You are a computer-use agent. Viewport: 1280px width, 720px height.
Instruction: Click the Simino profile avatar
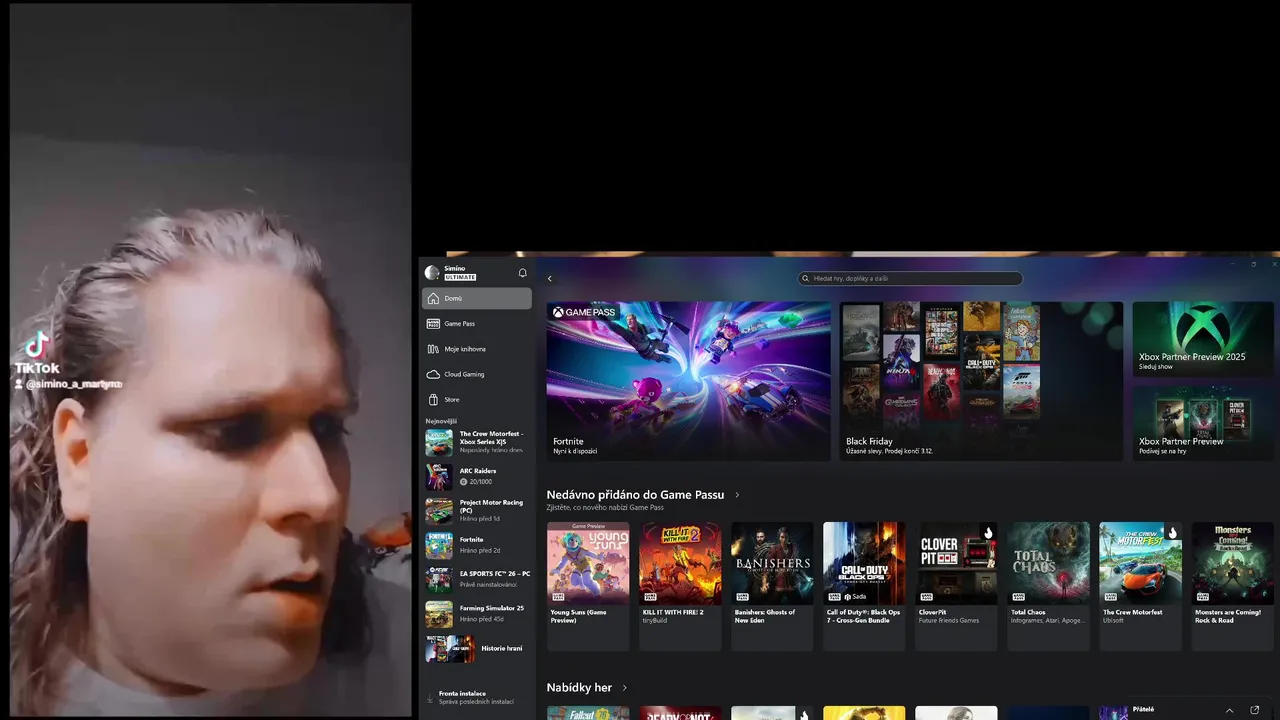click(x=432, y=273)
